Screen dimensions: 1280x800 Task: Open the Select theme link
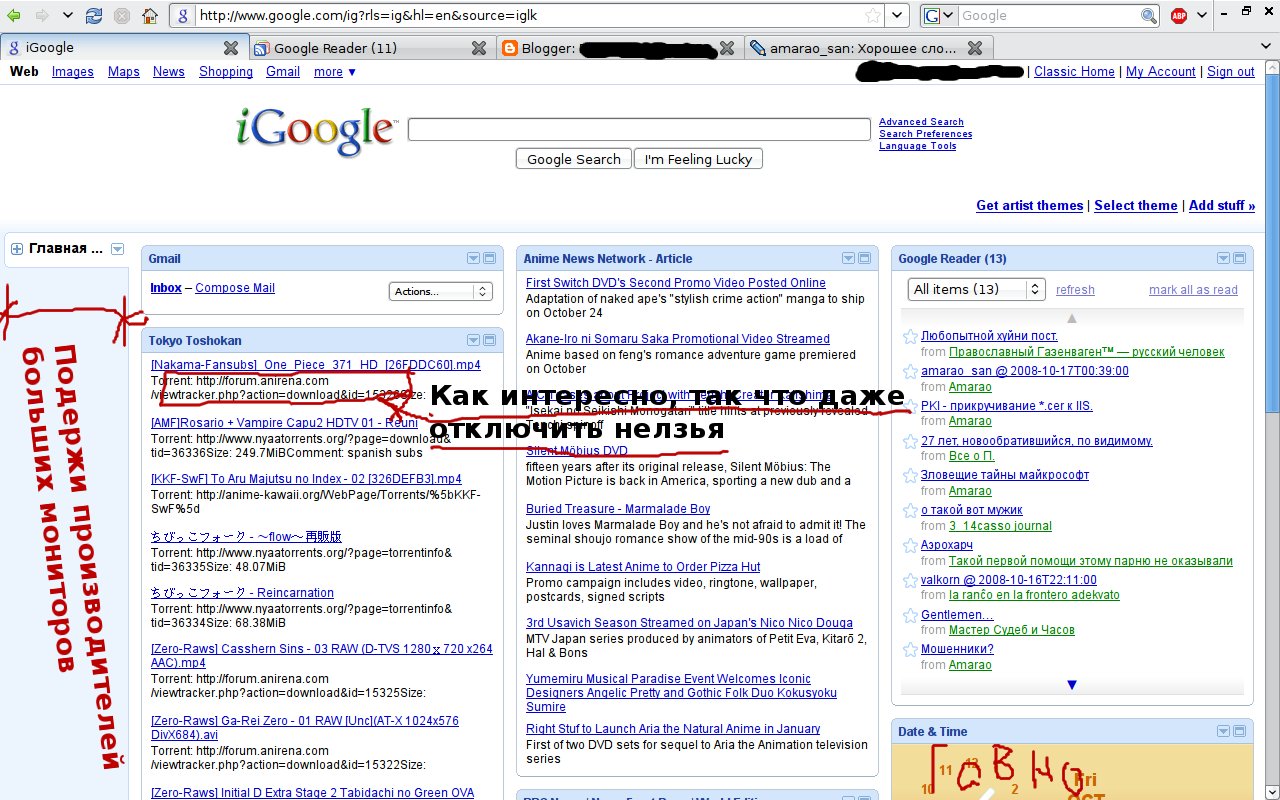tap(1136, 205)
